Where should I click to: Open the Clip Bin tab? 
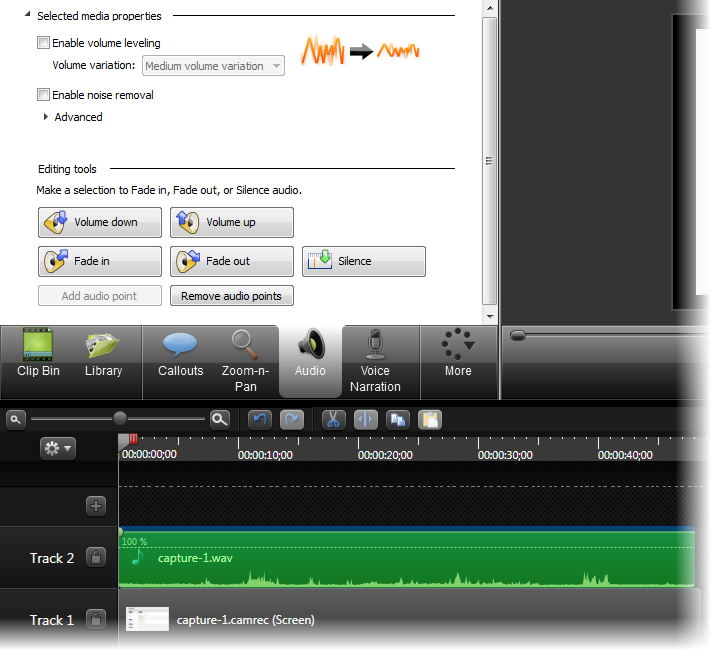tap(38, 356)
